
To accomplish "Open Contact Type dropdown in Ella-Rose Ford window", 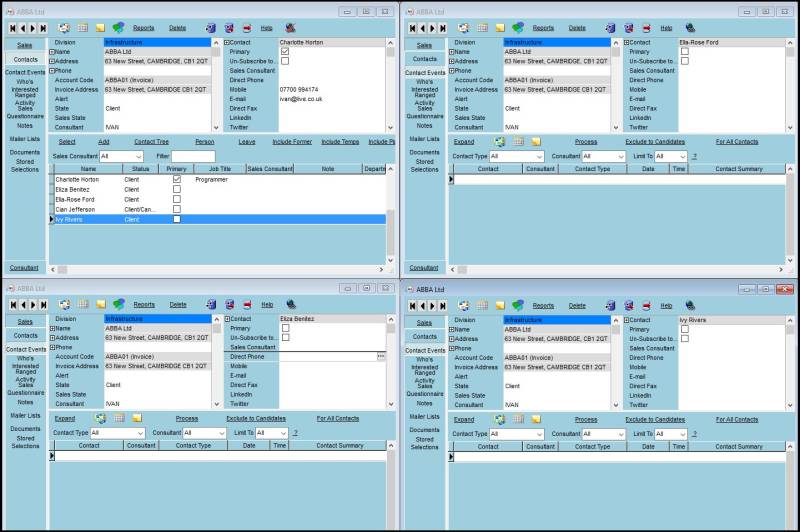I will pyautogui.click(x=539, y=156).
